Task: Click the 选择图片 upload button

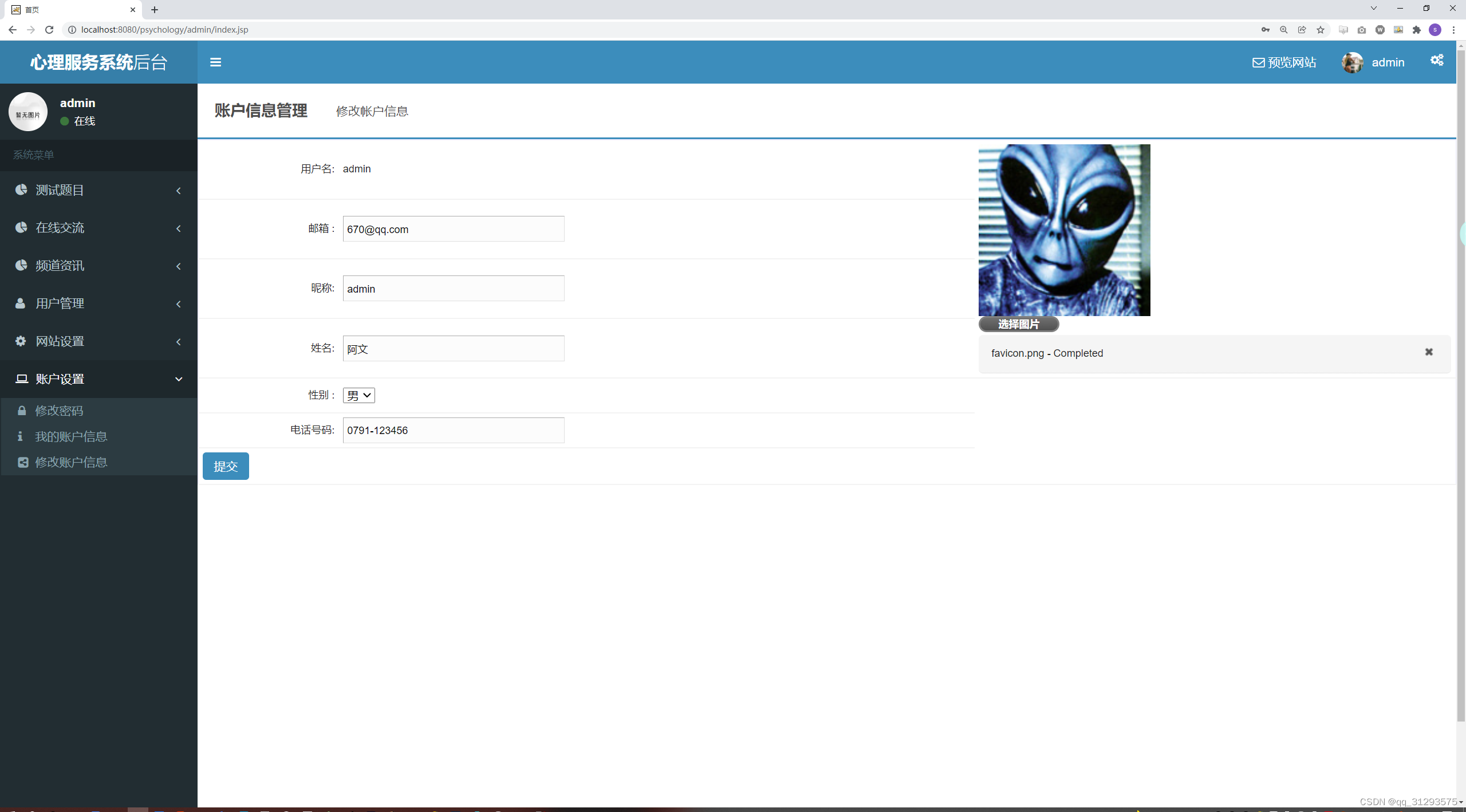Action: [1018, 324]
